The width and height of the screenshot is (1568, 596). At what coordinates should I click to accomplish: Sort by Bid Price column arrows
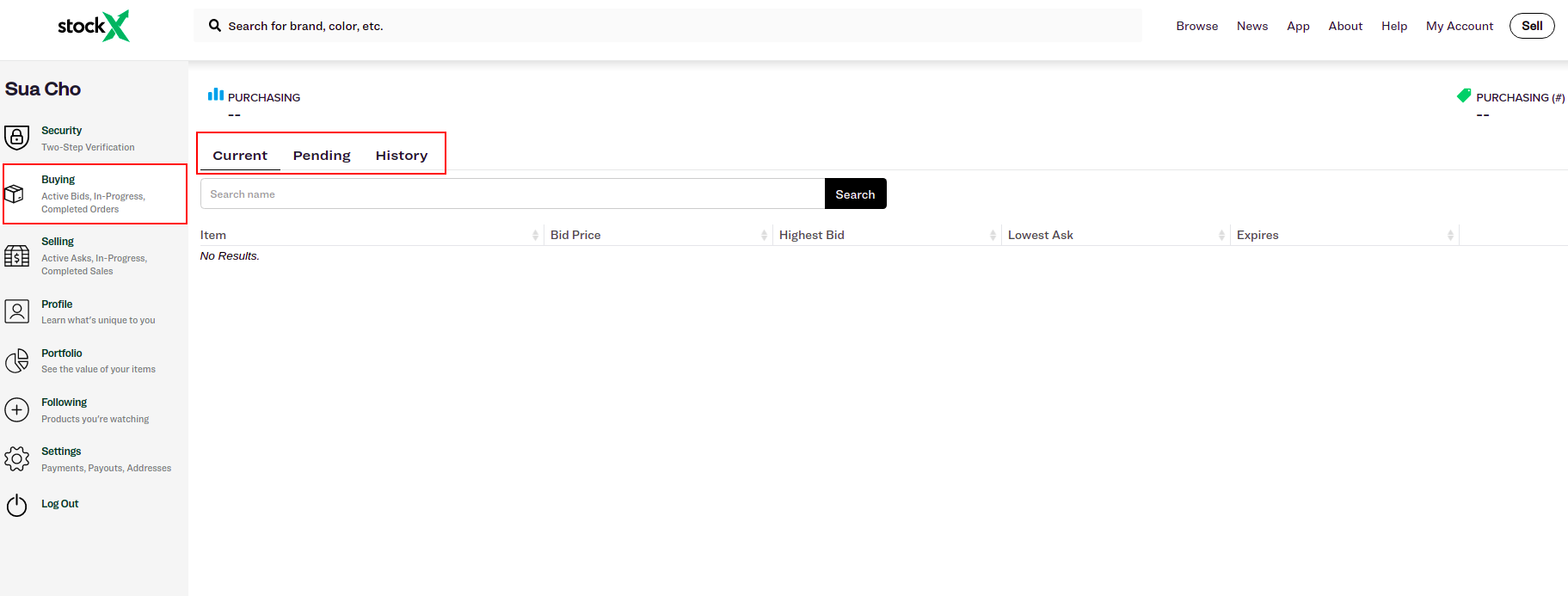[x=764, y=236]
